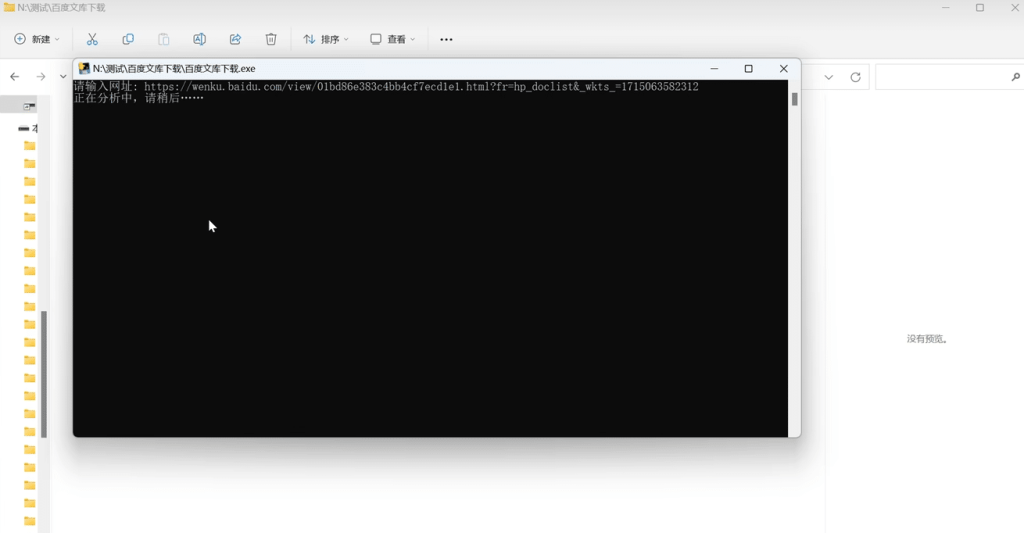Minimize the Explorer window
Screen dimensions: 1024x533
946,8
